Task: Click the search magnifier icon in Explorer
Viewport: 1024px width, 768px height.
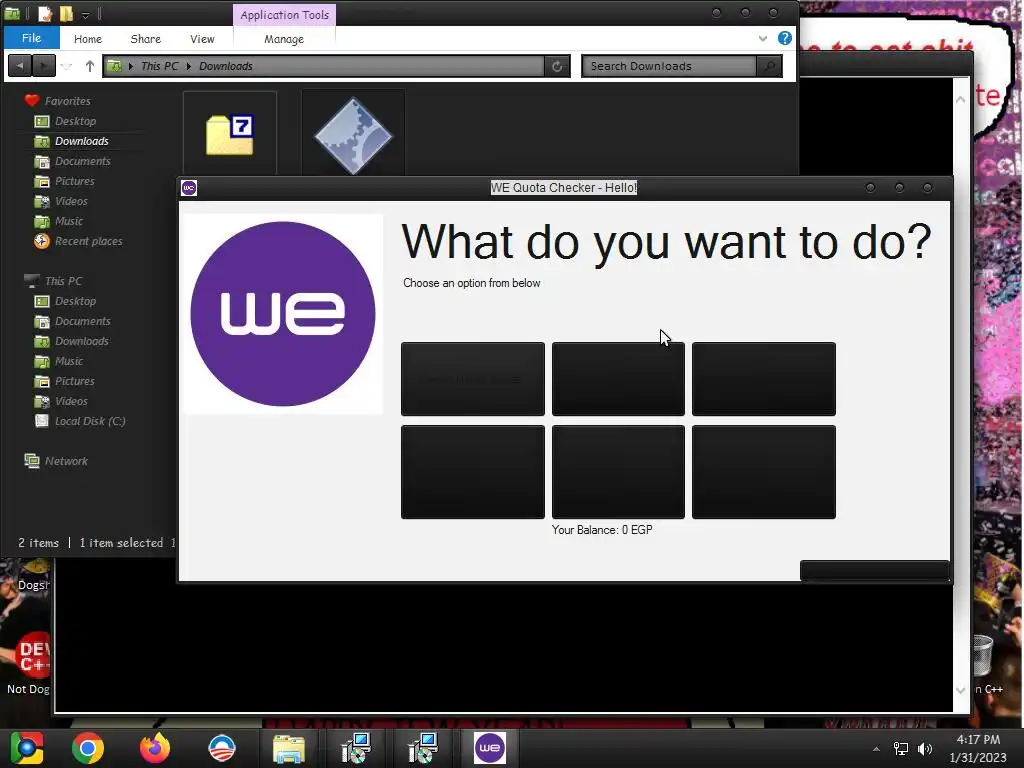Action: [x=769, y=66]
